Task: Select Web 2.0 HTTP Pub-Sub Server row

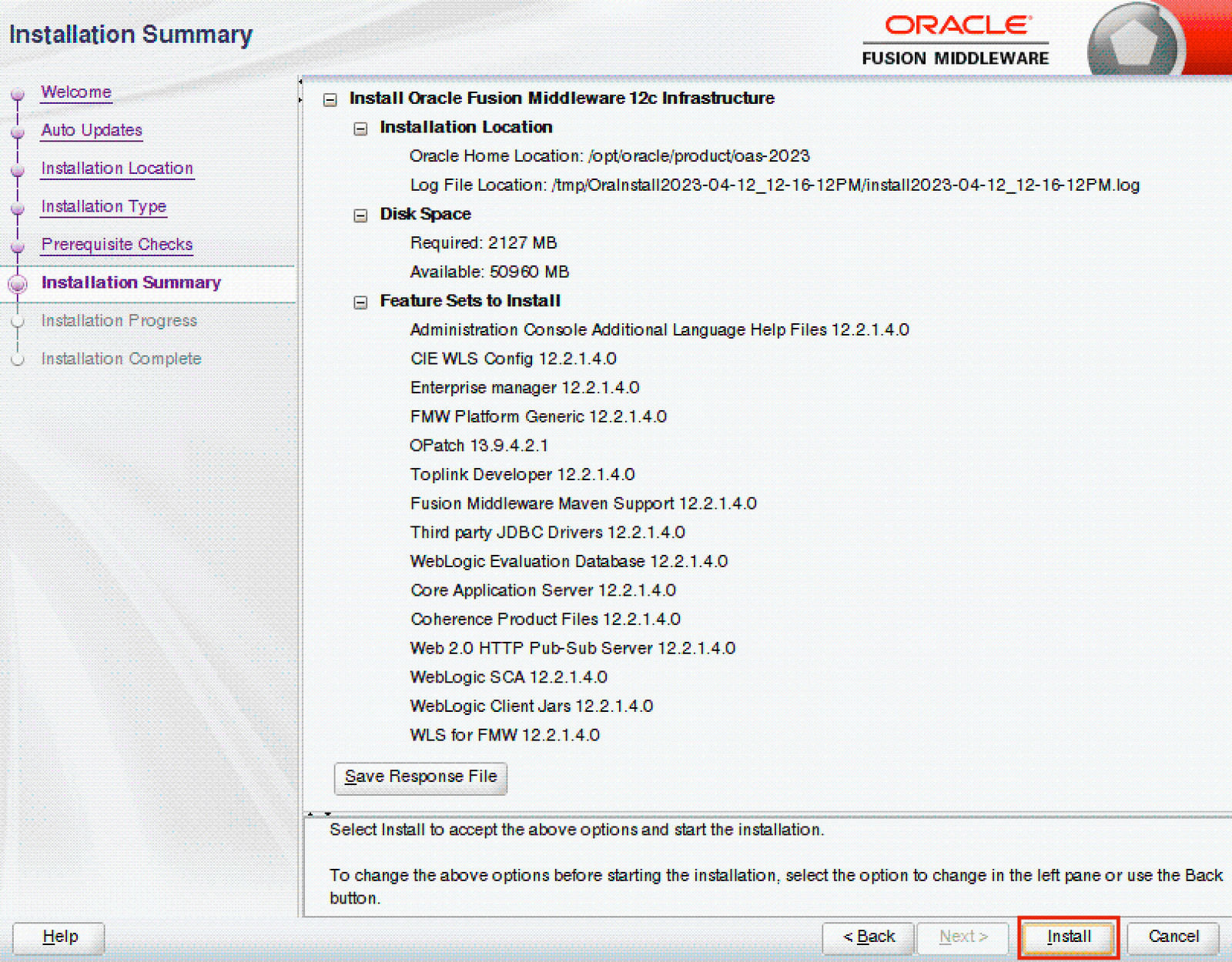Action: (573, 649)
